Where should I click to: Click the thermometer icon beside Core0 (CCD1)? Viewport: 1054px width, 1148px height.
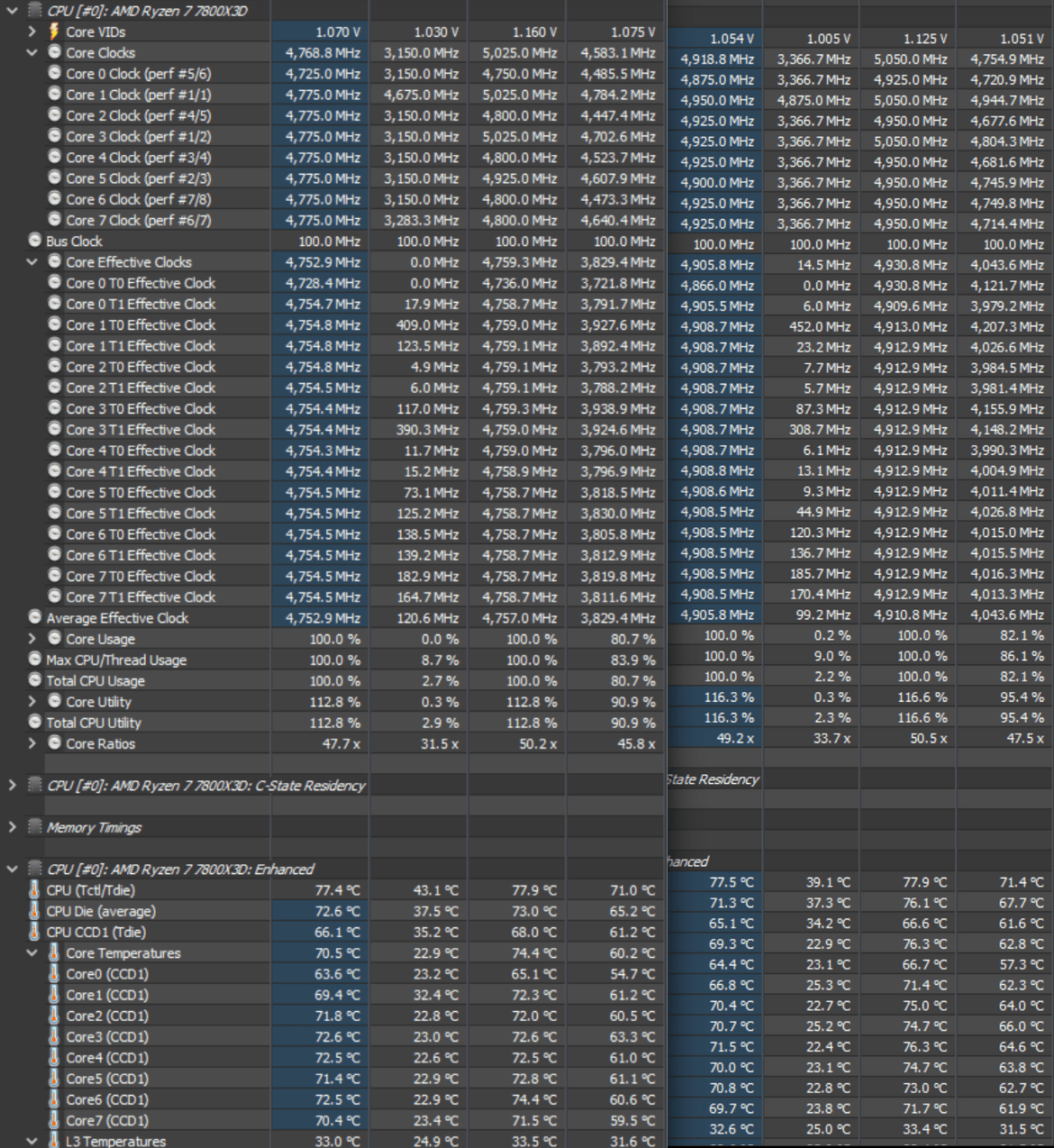(54, 973)
